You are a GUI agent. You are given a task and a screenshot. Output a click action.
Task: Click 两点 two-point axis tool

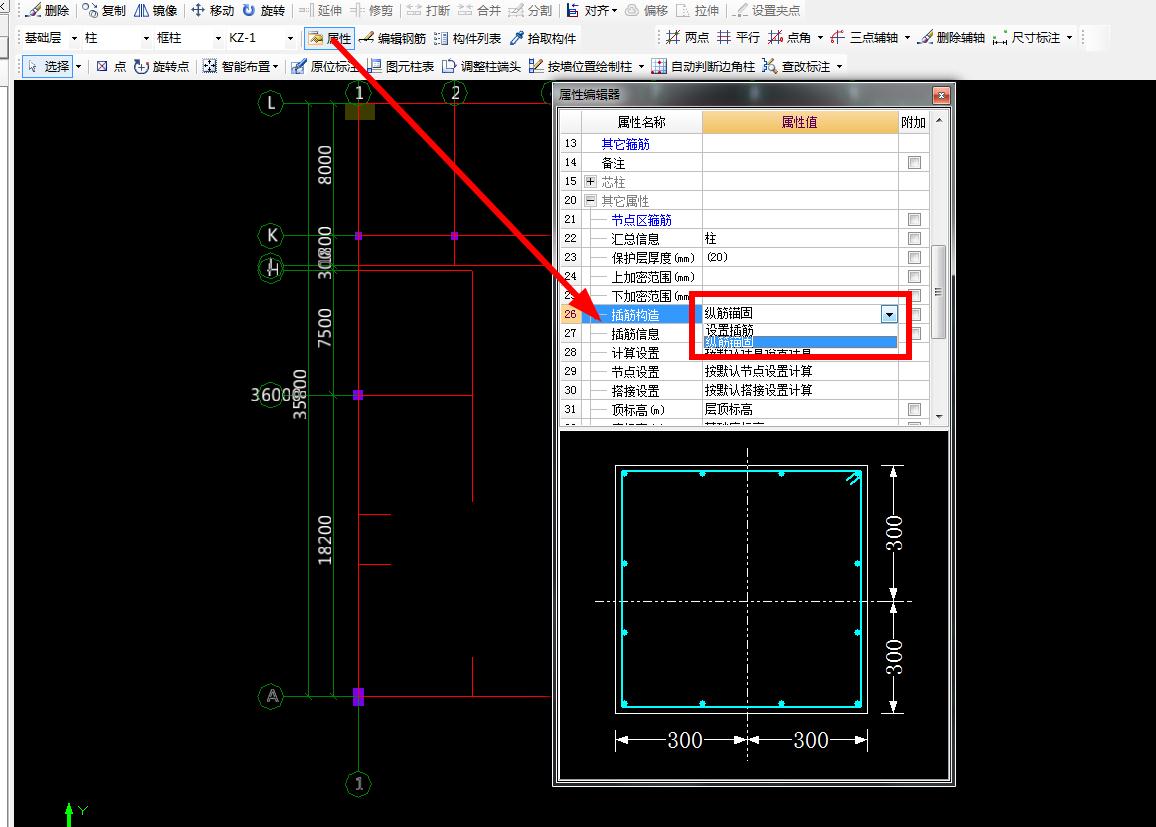pyautogui.click(x=688, y=38)
